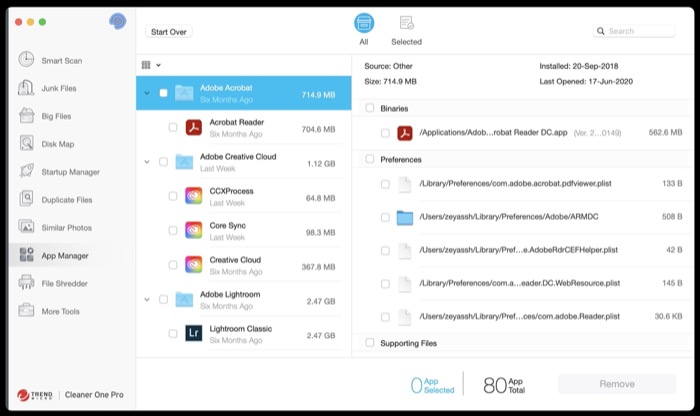Open the File Shredder tool
Screen dimensions: 700x416
(x=64, y=284)
